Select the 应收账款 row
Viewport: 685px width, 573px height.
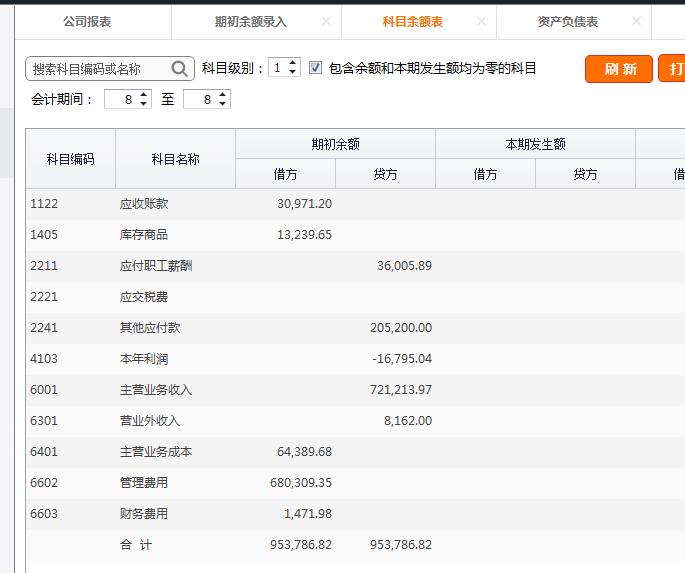click(x=144, y=204)
